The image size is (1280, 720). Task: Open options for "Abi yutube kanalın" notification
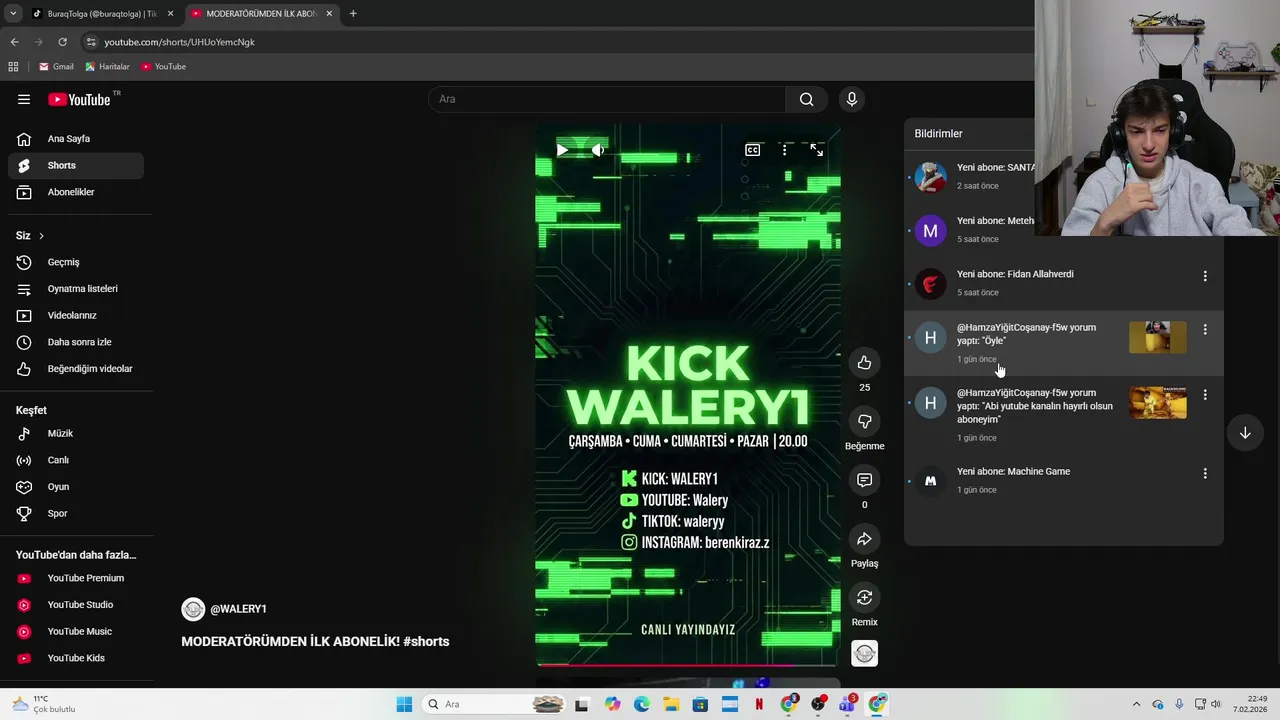coord(1205,395)
